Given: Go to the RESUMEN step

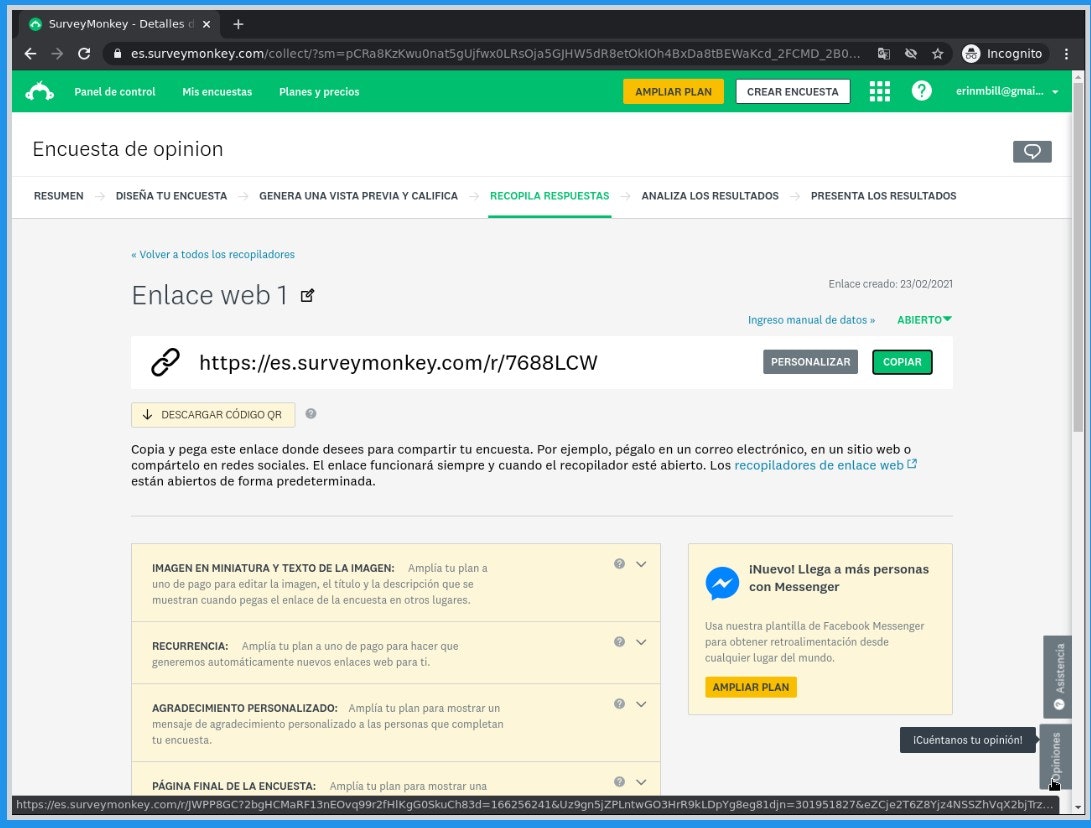Looking at the screenshot, I should pos(58,196).
